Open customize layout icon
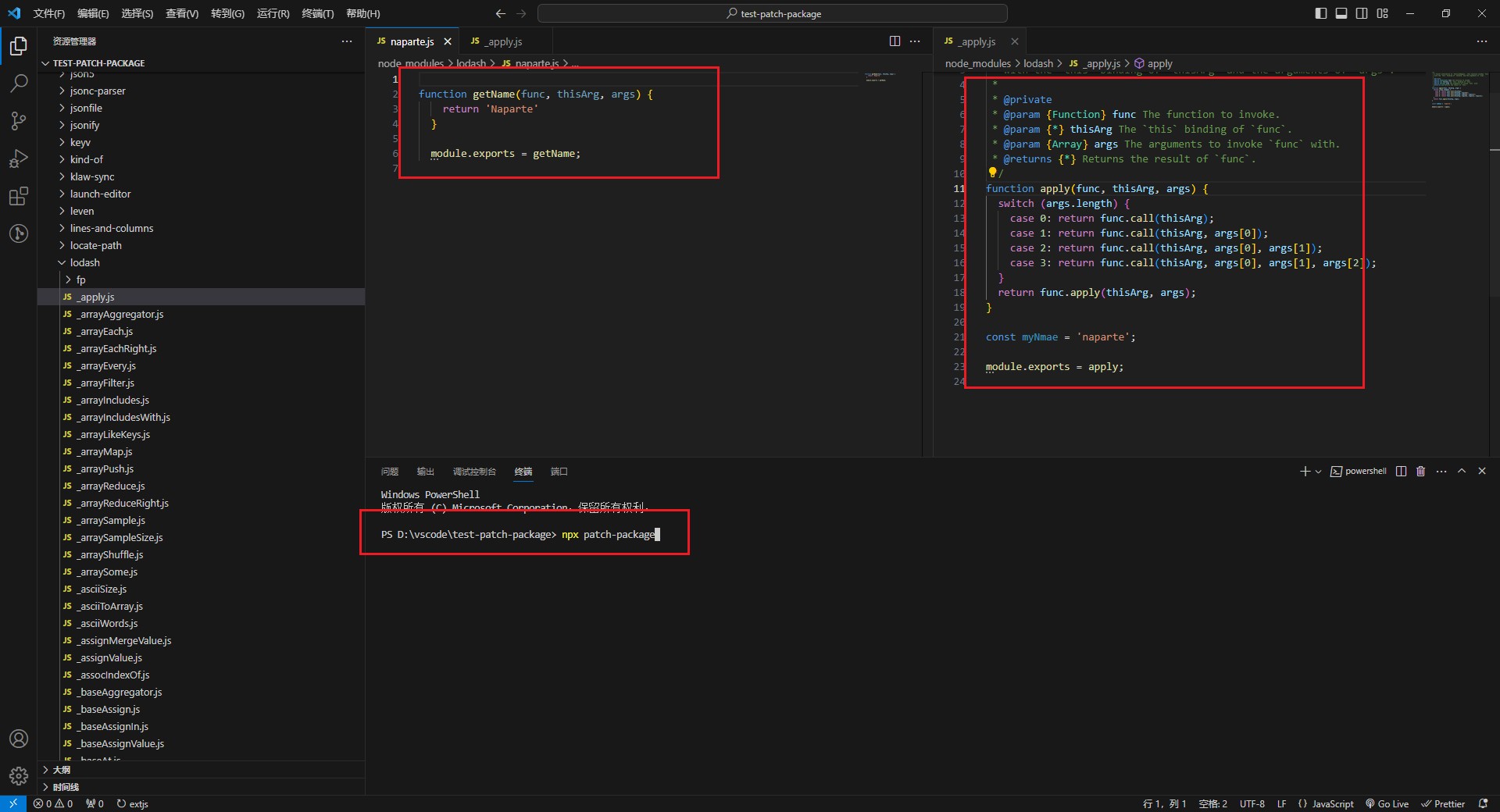1500x812 pixels. click(x=1383, y=13)
